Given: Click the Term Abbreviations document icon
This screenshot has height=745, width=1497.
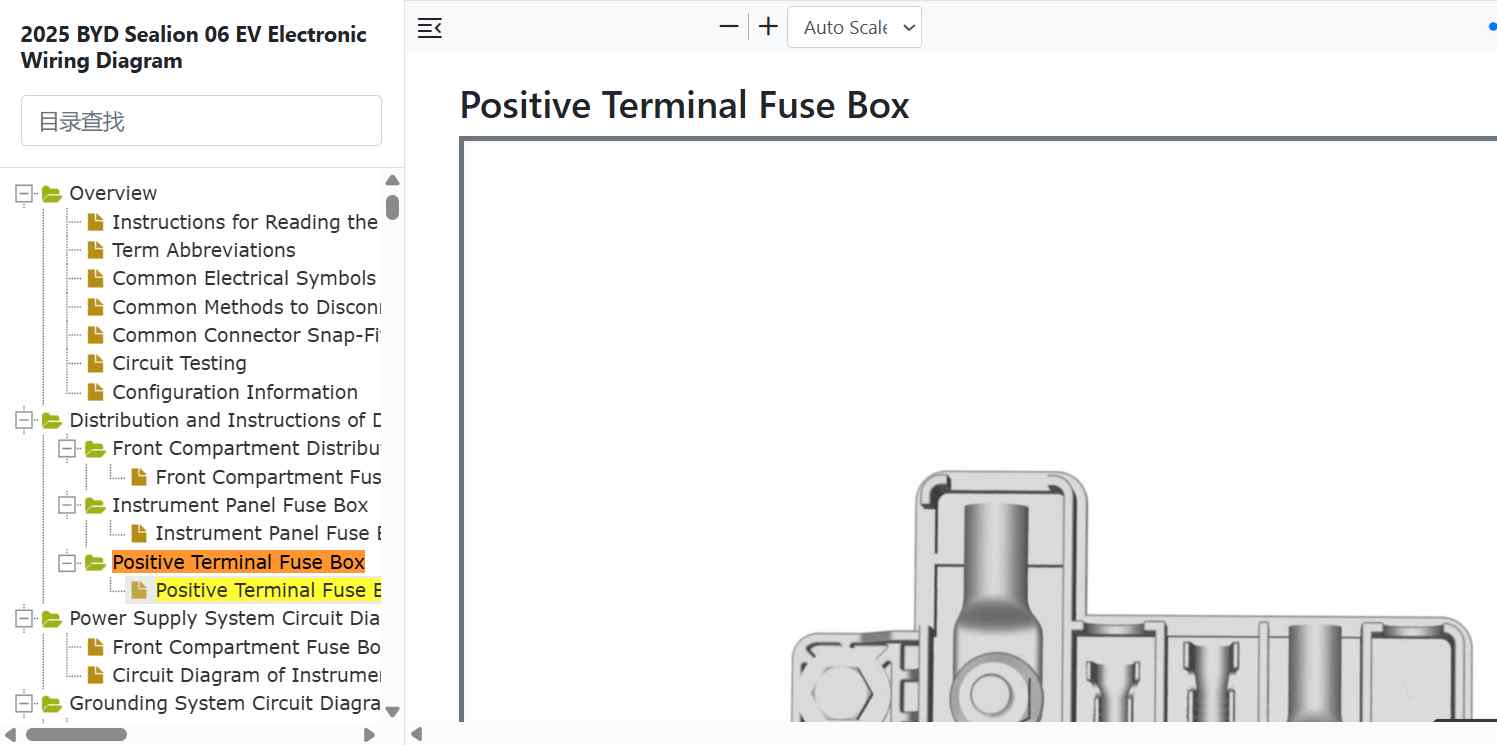Looking at the screenshot, I should (95, 250).
